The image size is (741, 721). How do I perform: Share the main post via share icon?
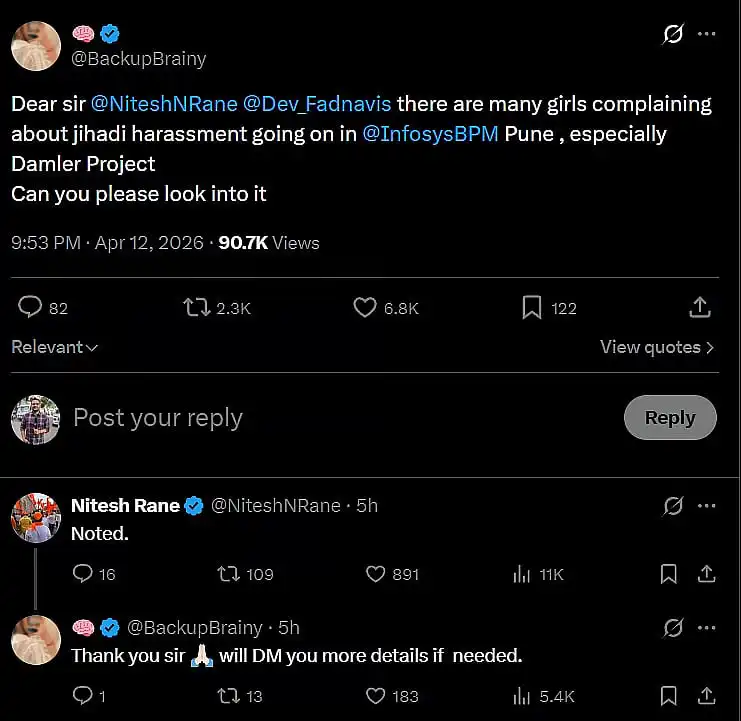click(x=701, y=307)
